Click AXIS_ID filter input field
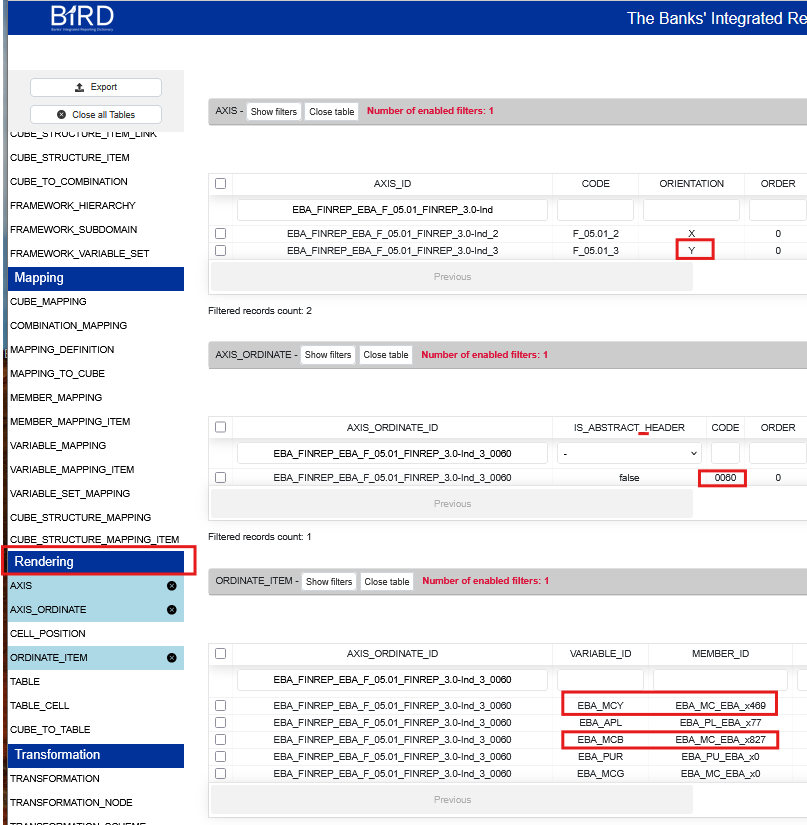 click(x=392, y=210)
